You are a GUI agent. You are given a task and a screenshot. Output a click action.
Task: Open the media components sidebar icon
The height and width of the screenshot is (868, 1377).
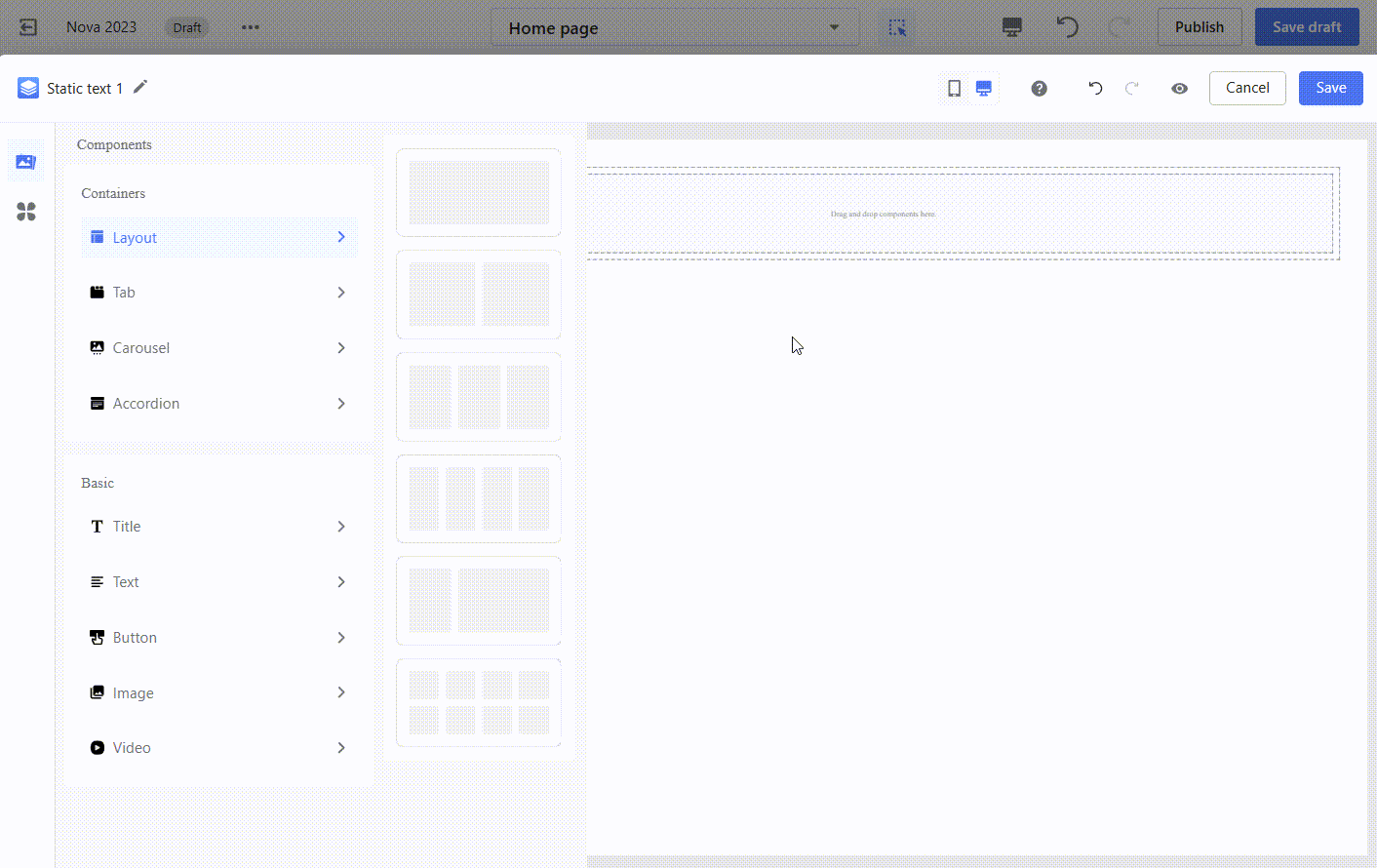click(26, 162)
